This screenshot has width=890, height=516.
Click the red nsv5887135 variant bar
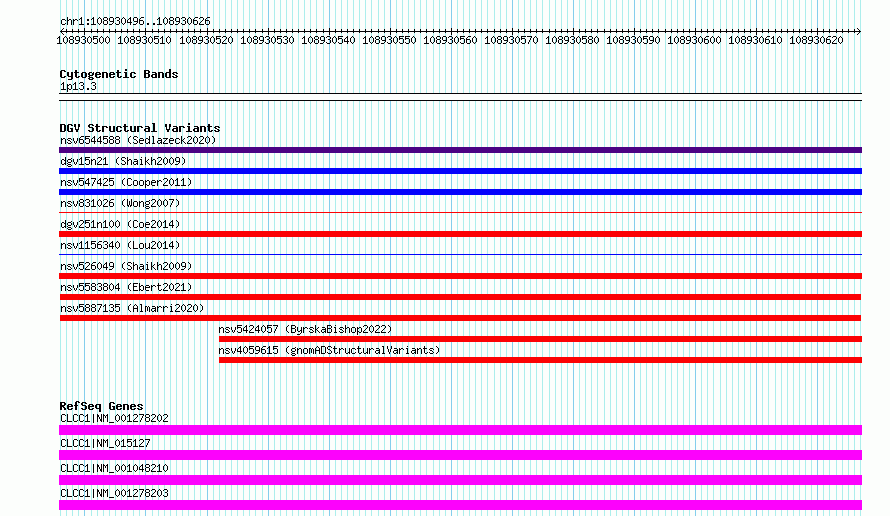pos(460,318)
